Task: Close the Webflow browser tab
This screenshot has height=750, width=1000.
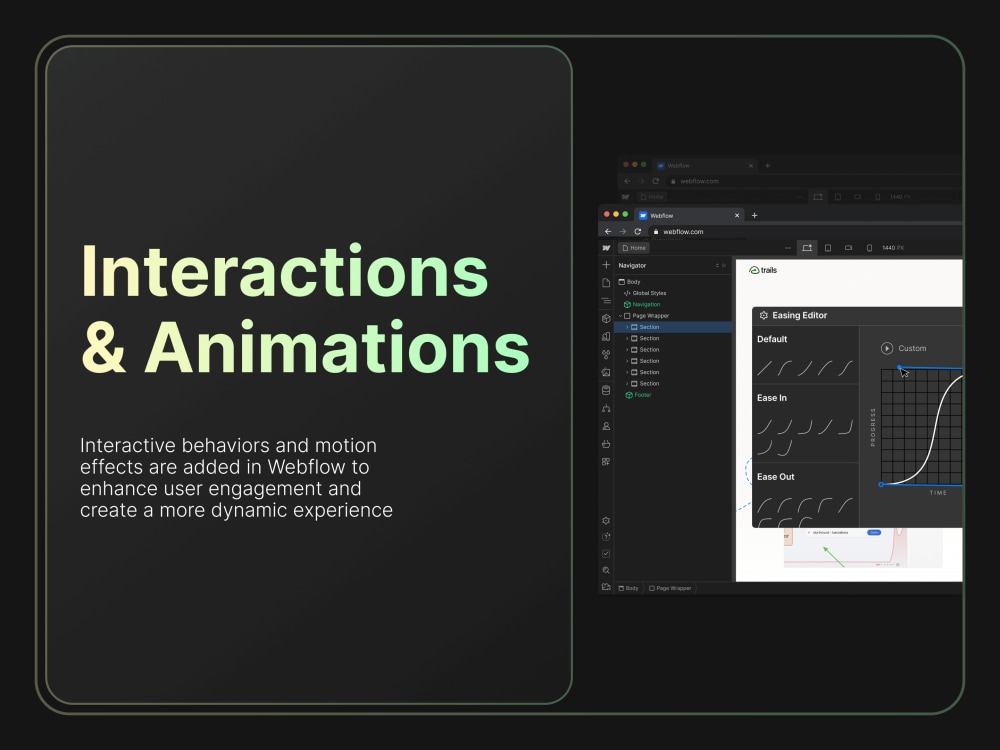Action: pyautogui.click(x=737, y=216)
